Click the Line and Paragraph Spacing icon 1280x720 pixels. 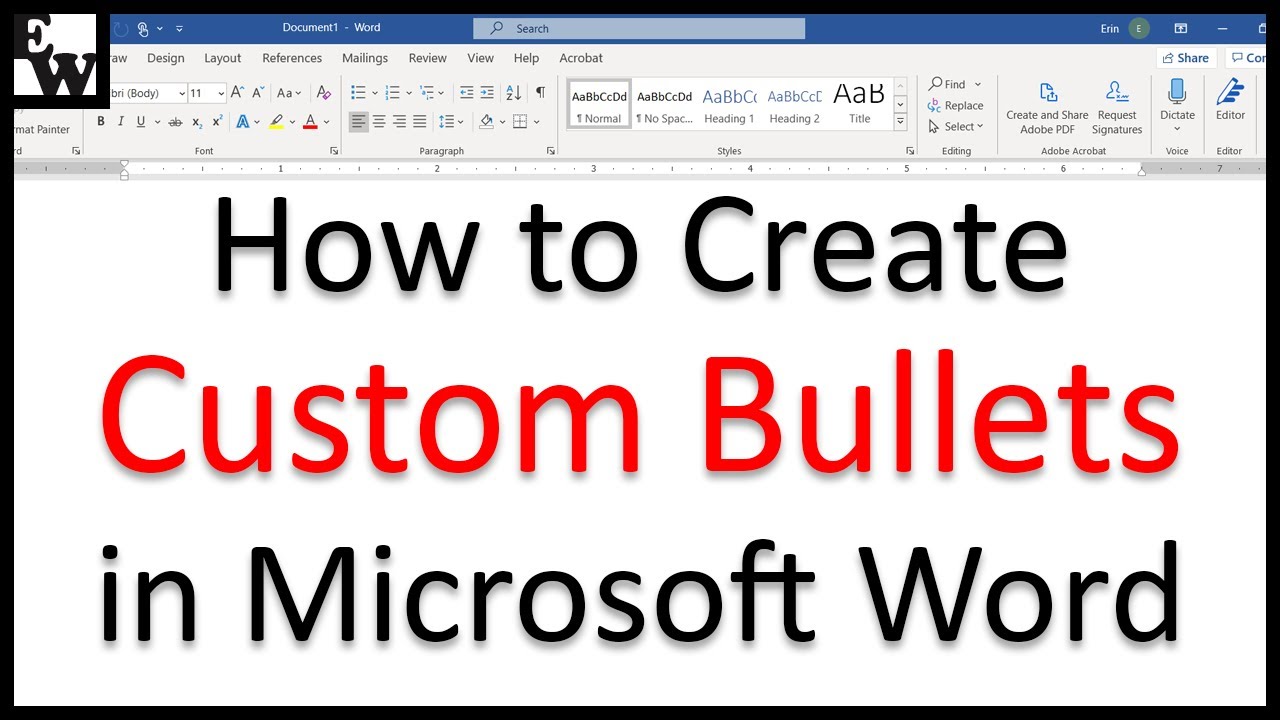pyautogui.click(x=445, y=122)
